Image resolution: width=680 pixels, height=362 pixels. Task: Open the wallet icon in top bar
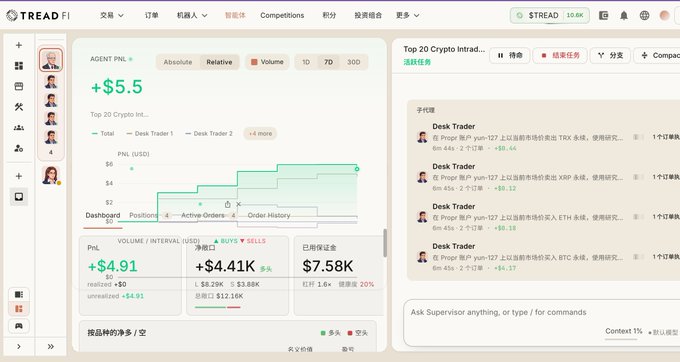click(x=603, y=16)
